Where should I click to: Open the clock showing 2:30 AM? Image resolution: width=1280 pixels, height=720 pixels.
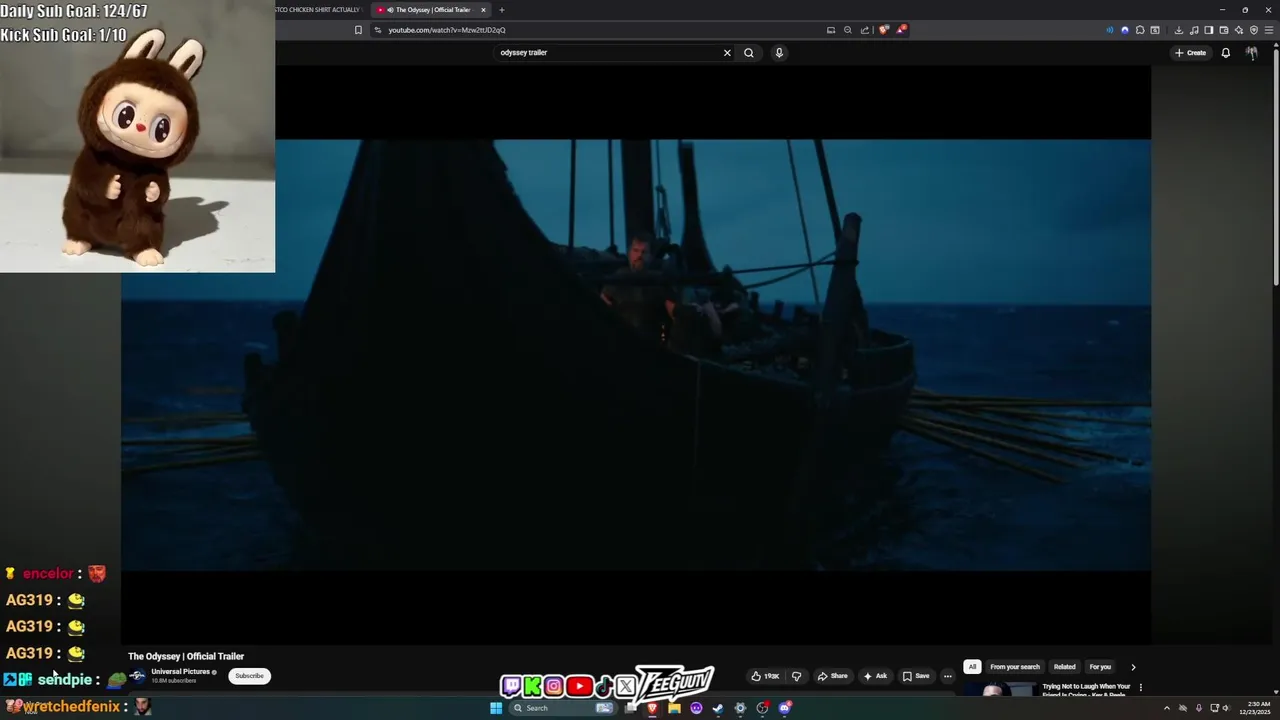tap(1257, 708)
